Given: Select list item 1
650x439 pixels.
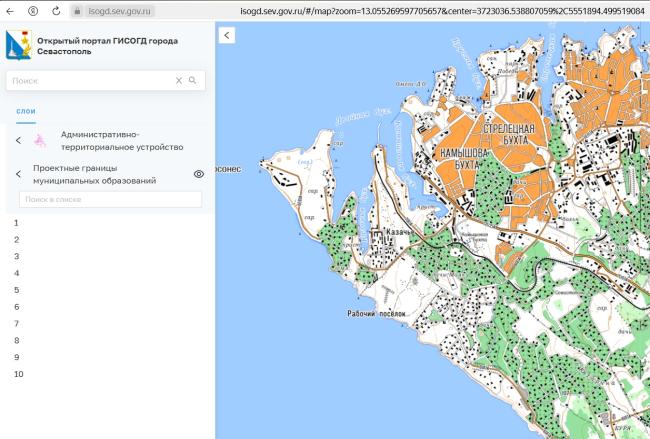Looking at the screenshot, I should pos(17,222).
